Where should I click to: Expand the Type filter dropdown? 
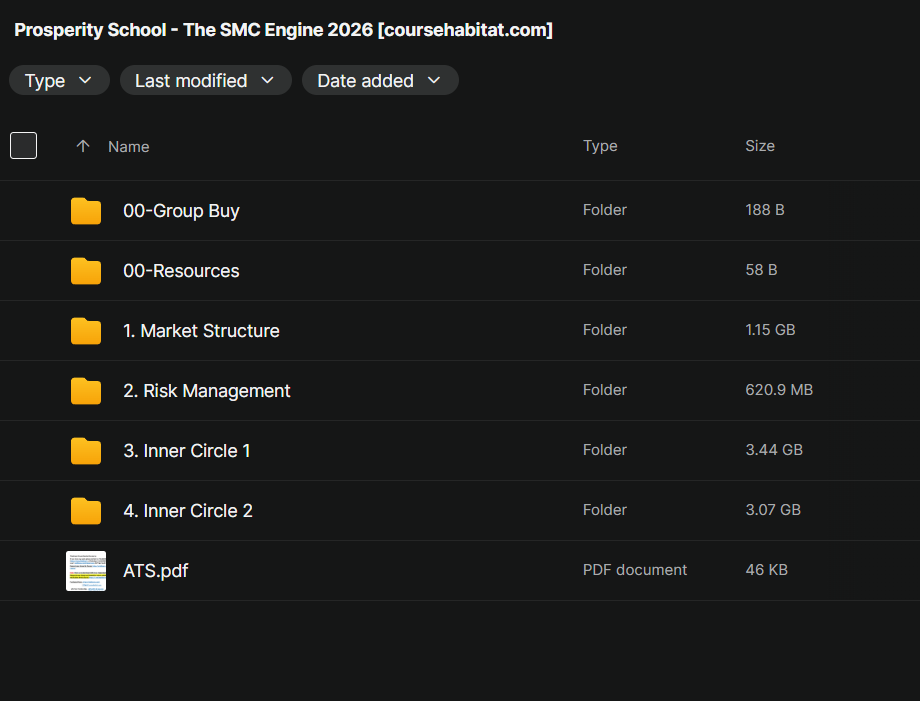59,80
